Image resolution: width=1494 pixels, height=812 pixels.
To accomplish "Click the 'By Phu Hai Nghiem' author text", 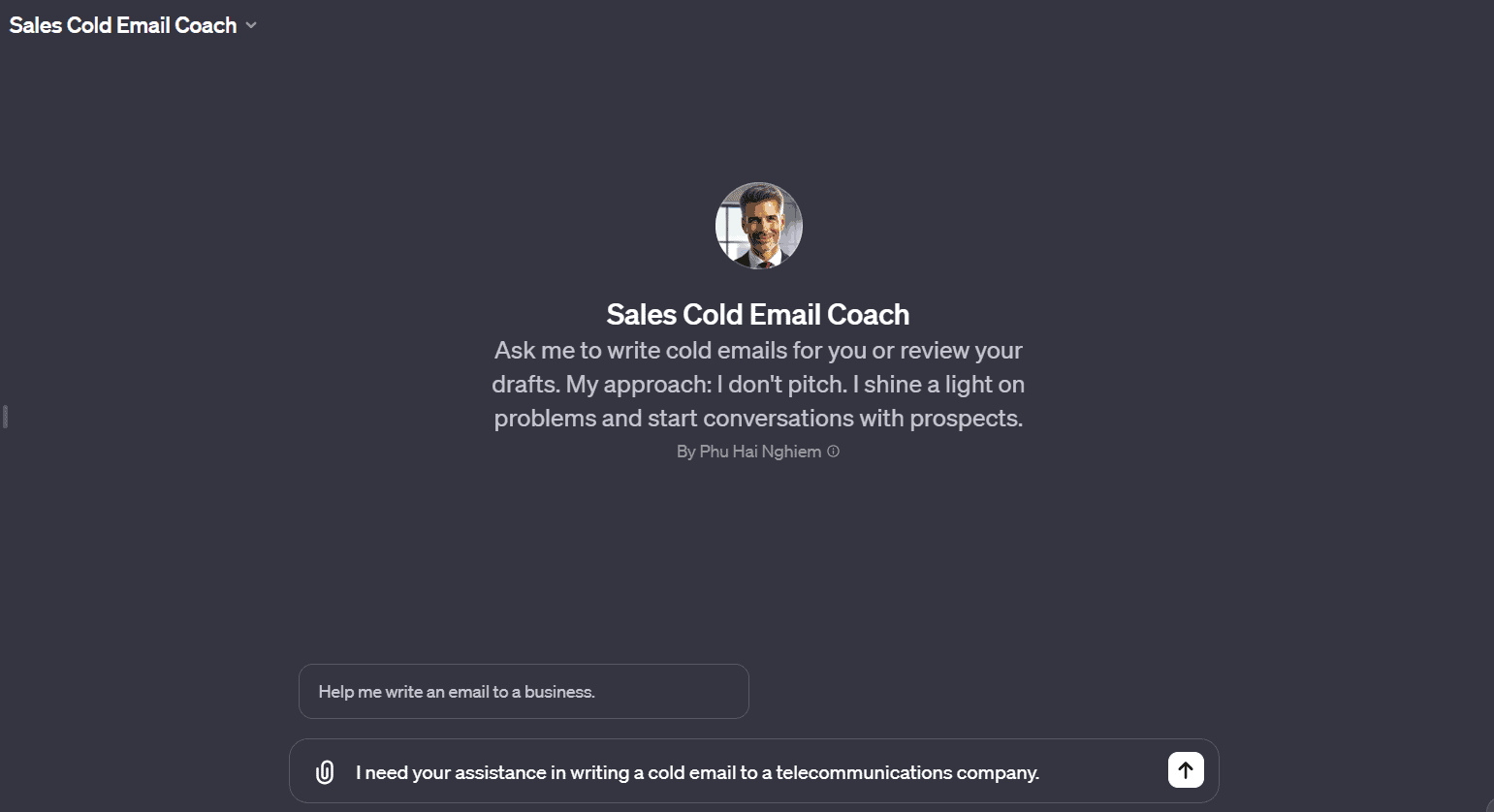I will tap(748, 452).
